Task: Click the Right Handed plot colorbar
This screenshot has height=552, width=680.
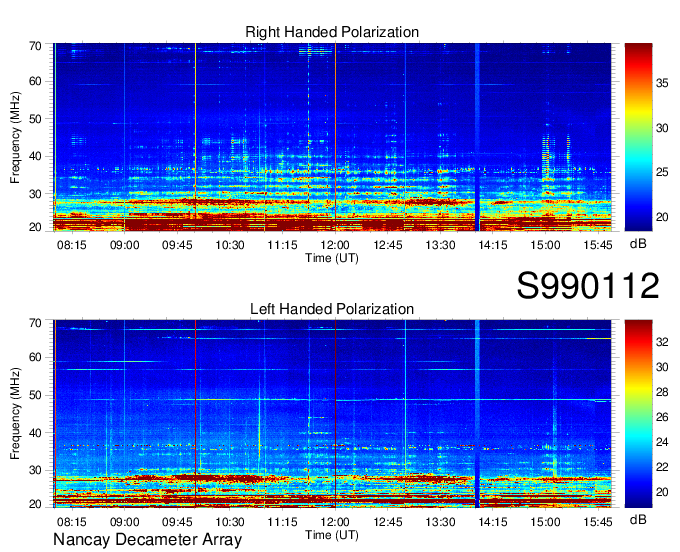Action: click(638, 137)
